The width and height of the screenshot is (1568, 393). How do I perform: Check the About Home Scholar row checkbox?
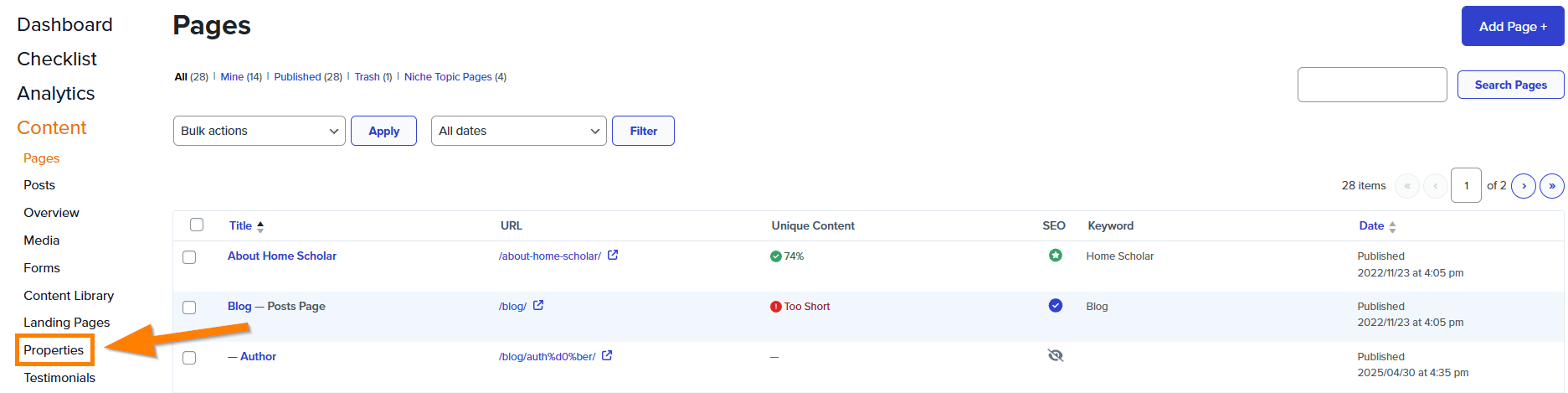[189, 257]
